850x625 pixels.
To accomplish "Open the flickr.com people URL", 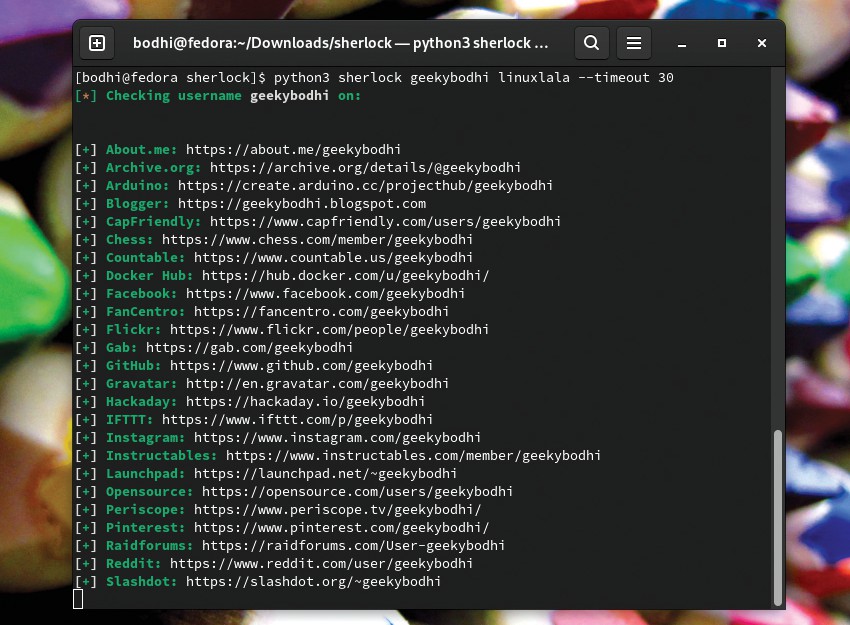I will (329, 330).
